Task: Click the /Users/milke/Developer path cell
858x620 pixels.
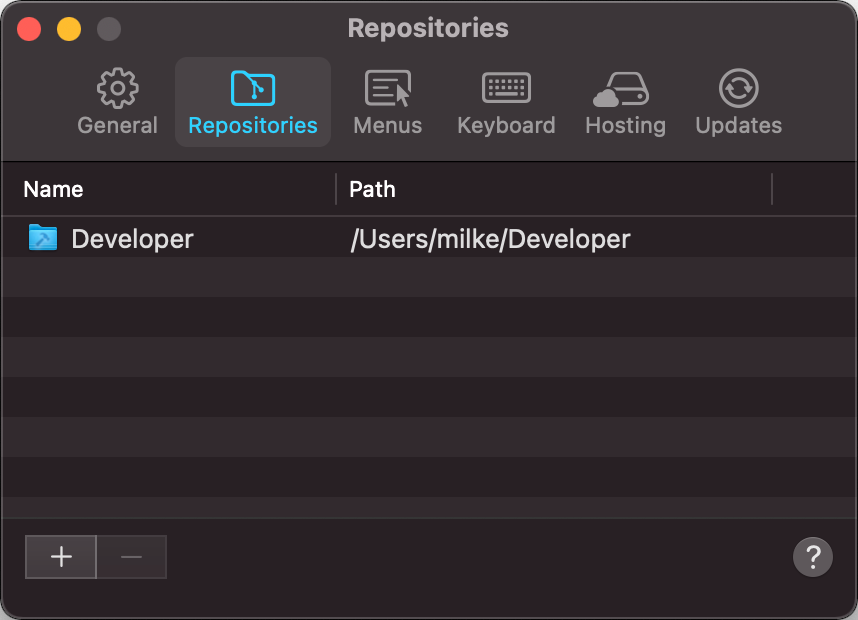Action: pyautogui.click(x=490, y=239)
